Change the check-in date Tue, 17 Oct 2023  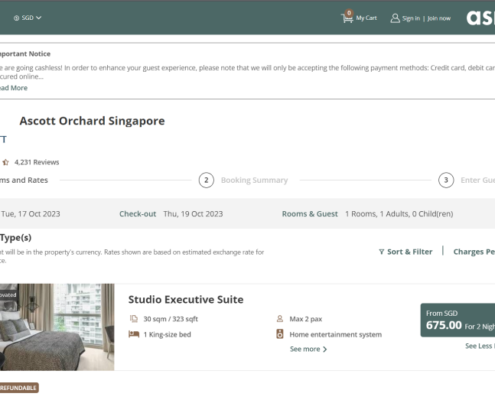pos(31,214)
